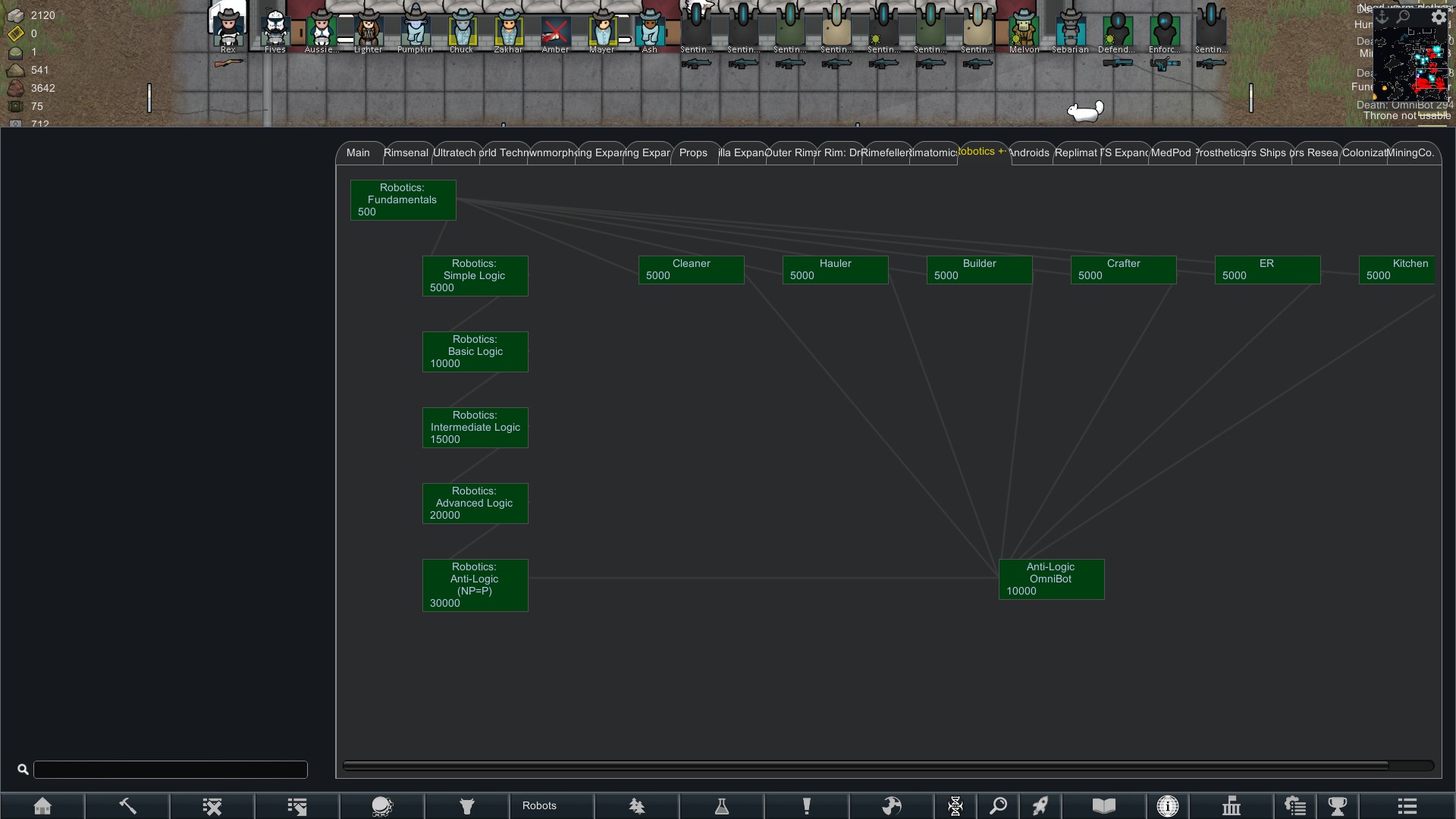The height and width of the screenshot is (819, 1456).
Task: Open the trophy icon tab
Action: 1338,806
